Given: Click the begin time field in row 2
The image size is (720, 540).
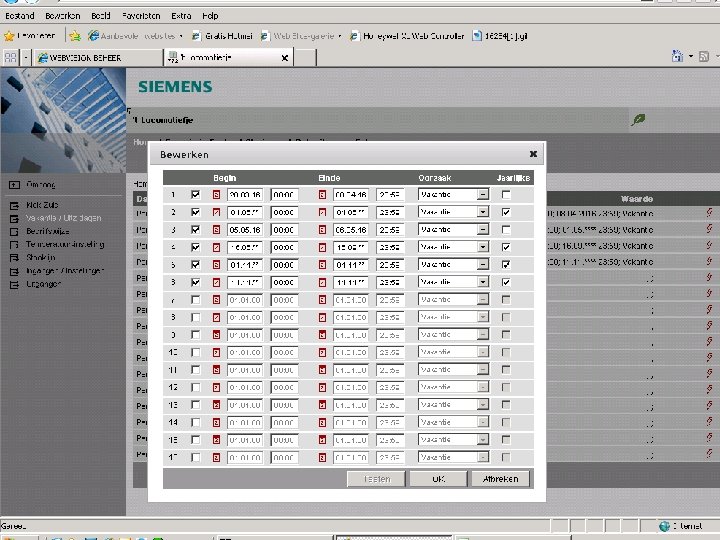Looking at the screenshot, I should click(x=284, y=212).
